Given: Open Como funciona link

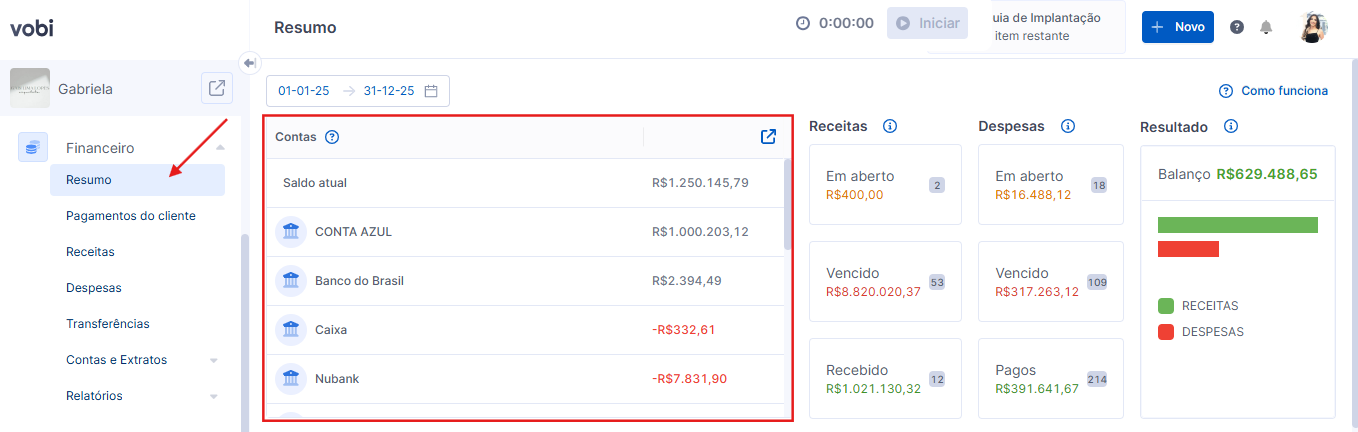Looking at the screenshot, I should [x=1284, y=91].
